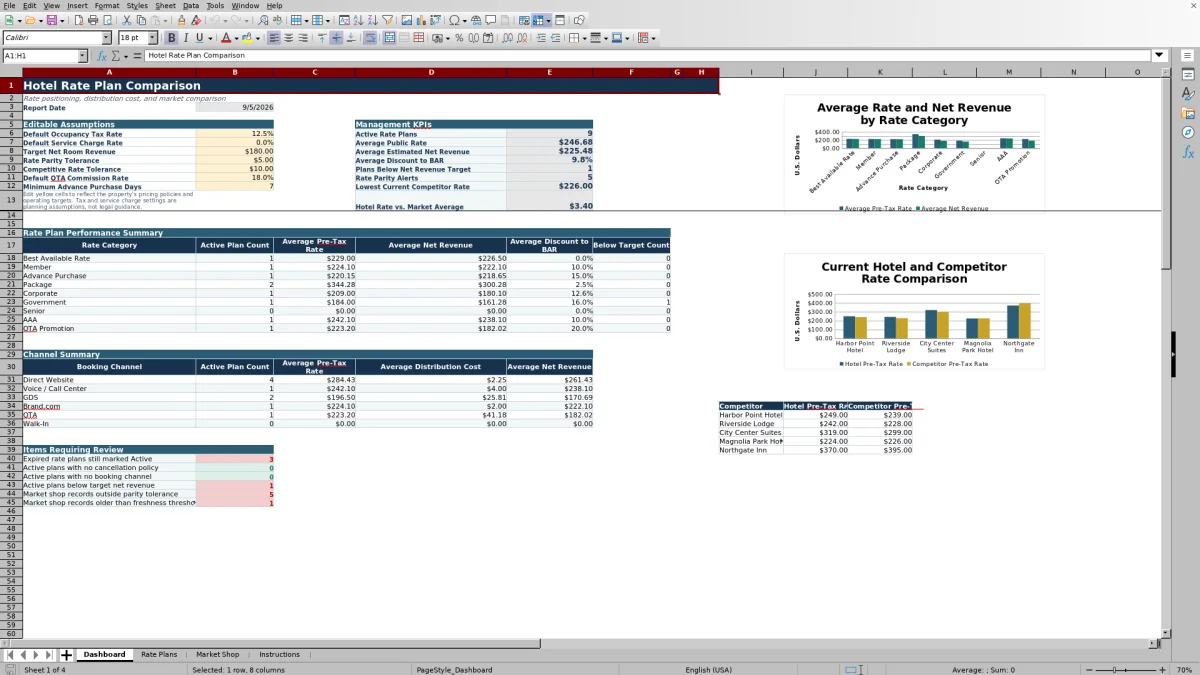Open the Font Size dropdown
1200x675 pixels.
pos(154,38)
